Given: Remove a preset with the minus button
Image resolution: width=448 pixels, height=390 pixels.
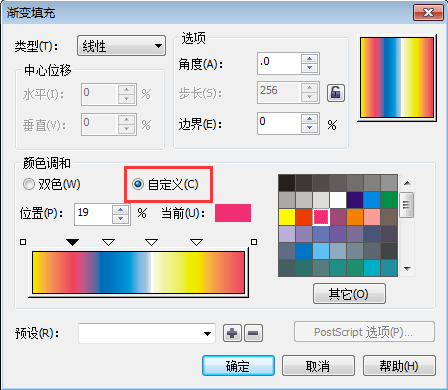Looking at the screenshot, I should tap(253, 333).
